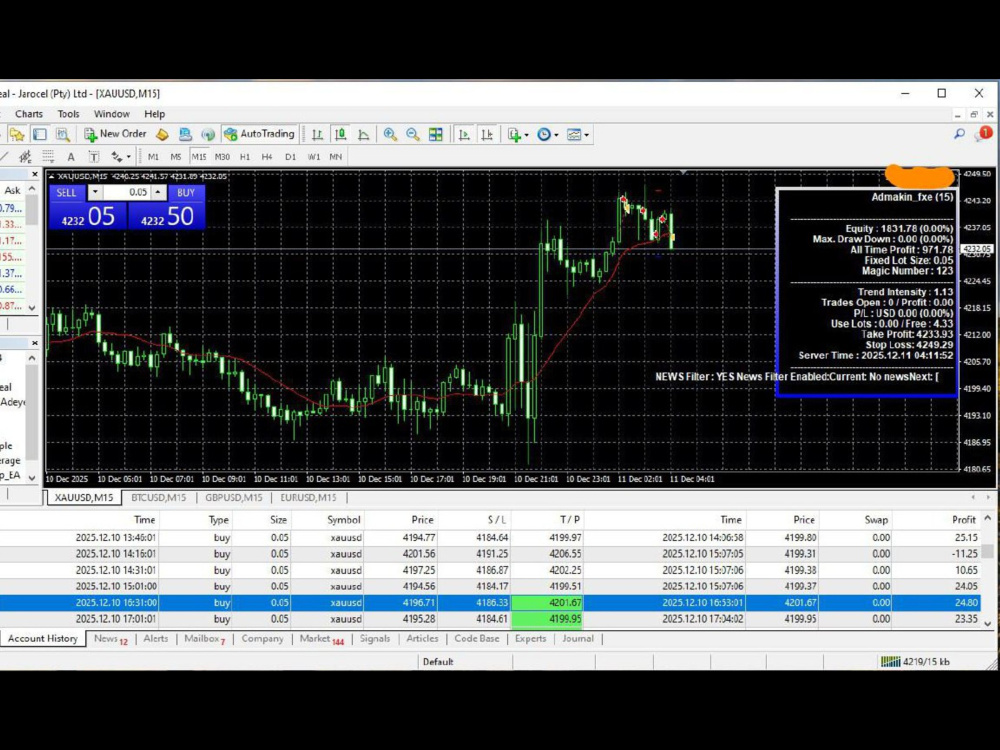Open the Navigator star-folder icon
1000x750 pixels.
(17, 135)
